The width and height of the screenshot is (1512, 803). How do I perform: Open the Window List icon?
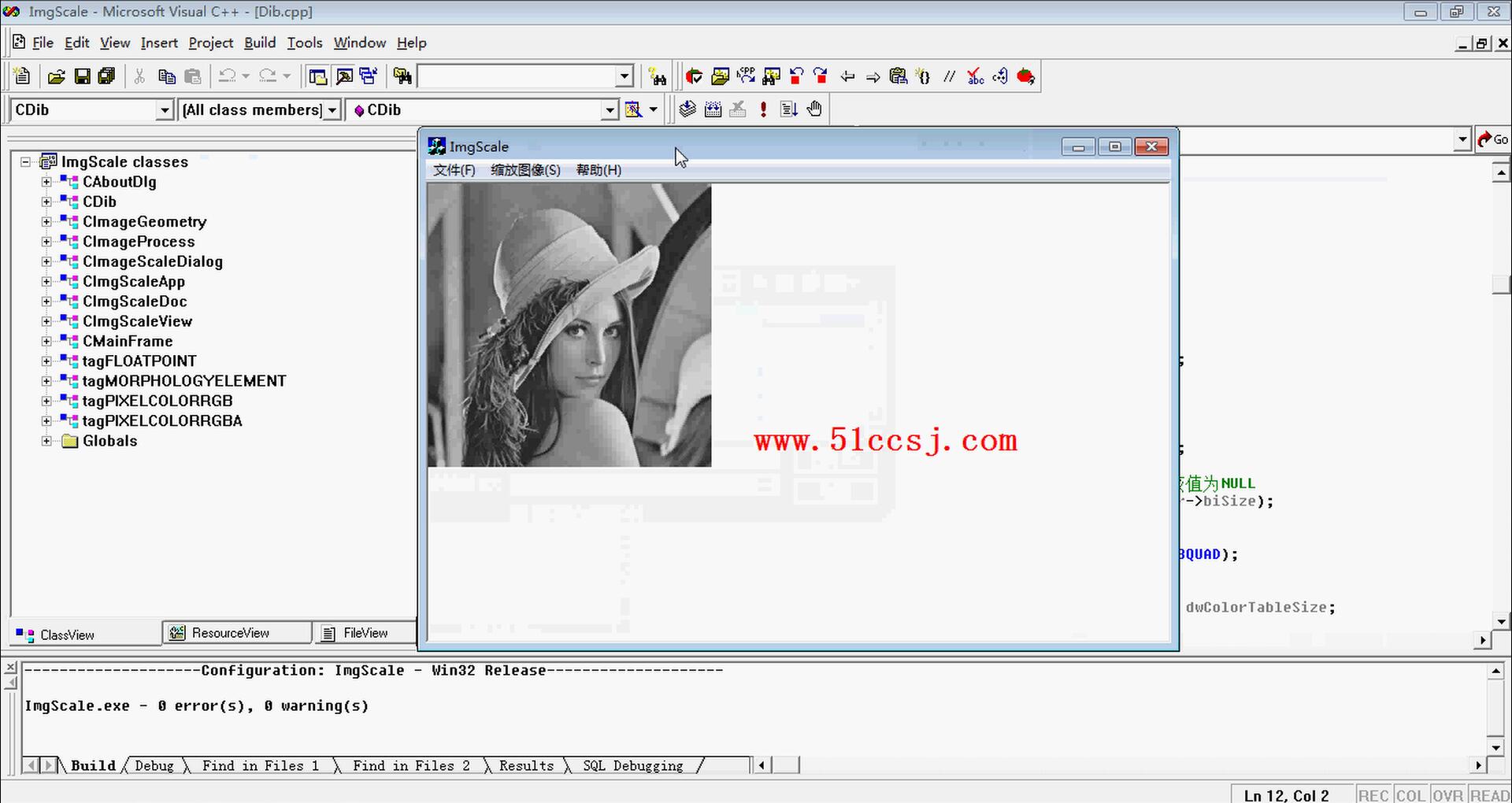point(369,76)
